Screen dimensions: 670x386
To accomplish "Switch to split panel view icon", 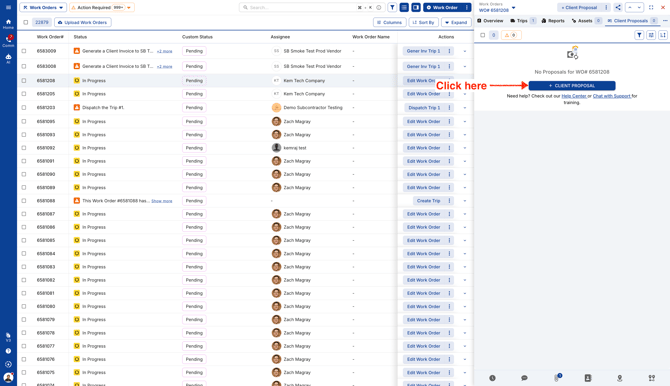I will click(416, 7).
